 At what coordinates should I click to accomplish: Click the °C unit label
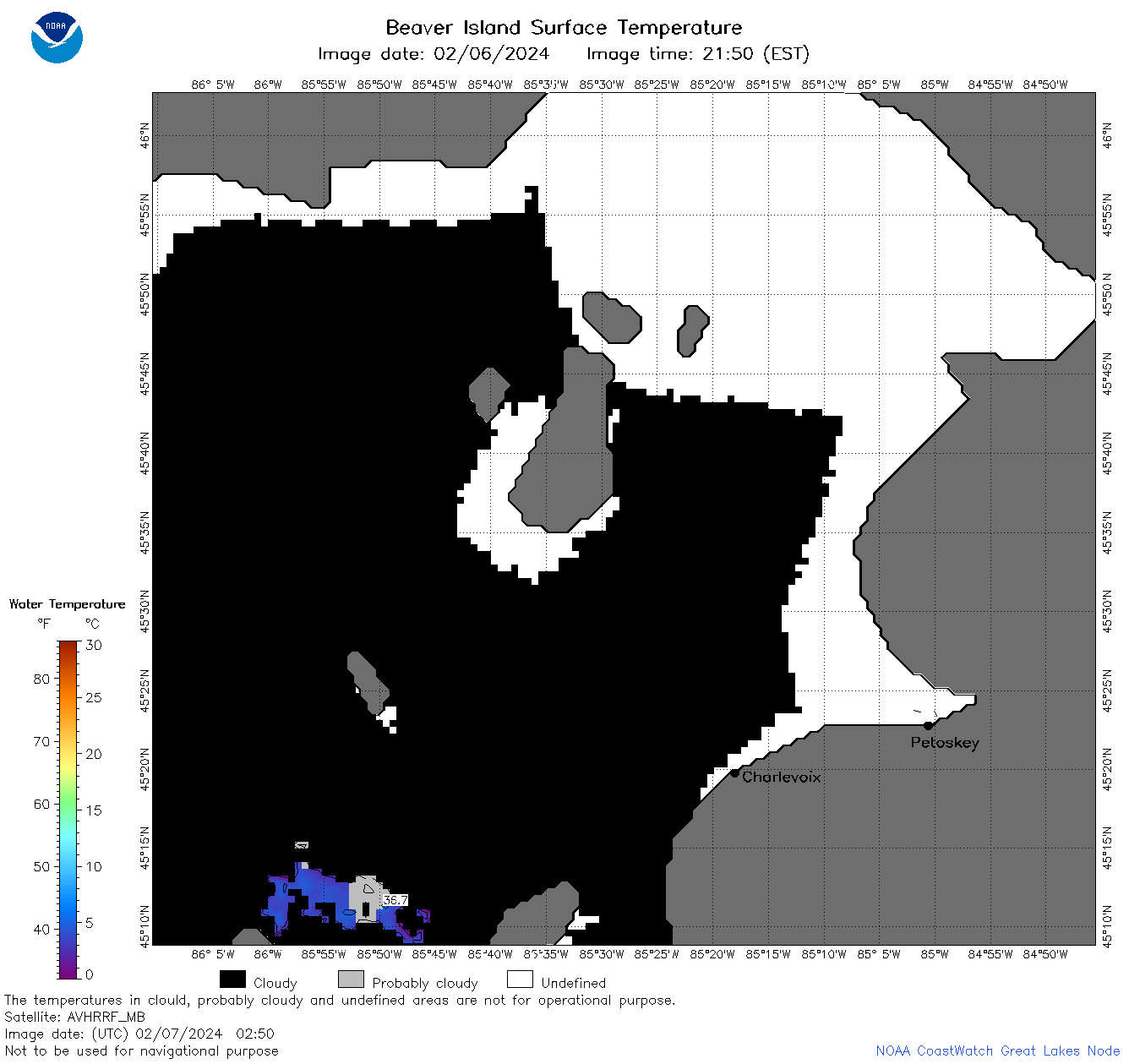coord(92,624)
